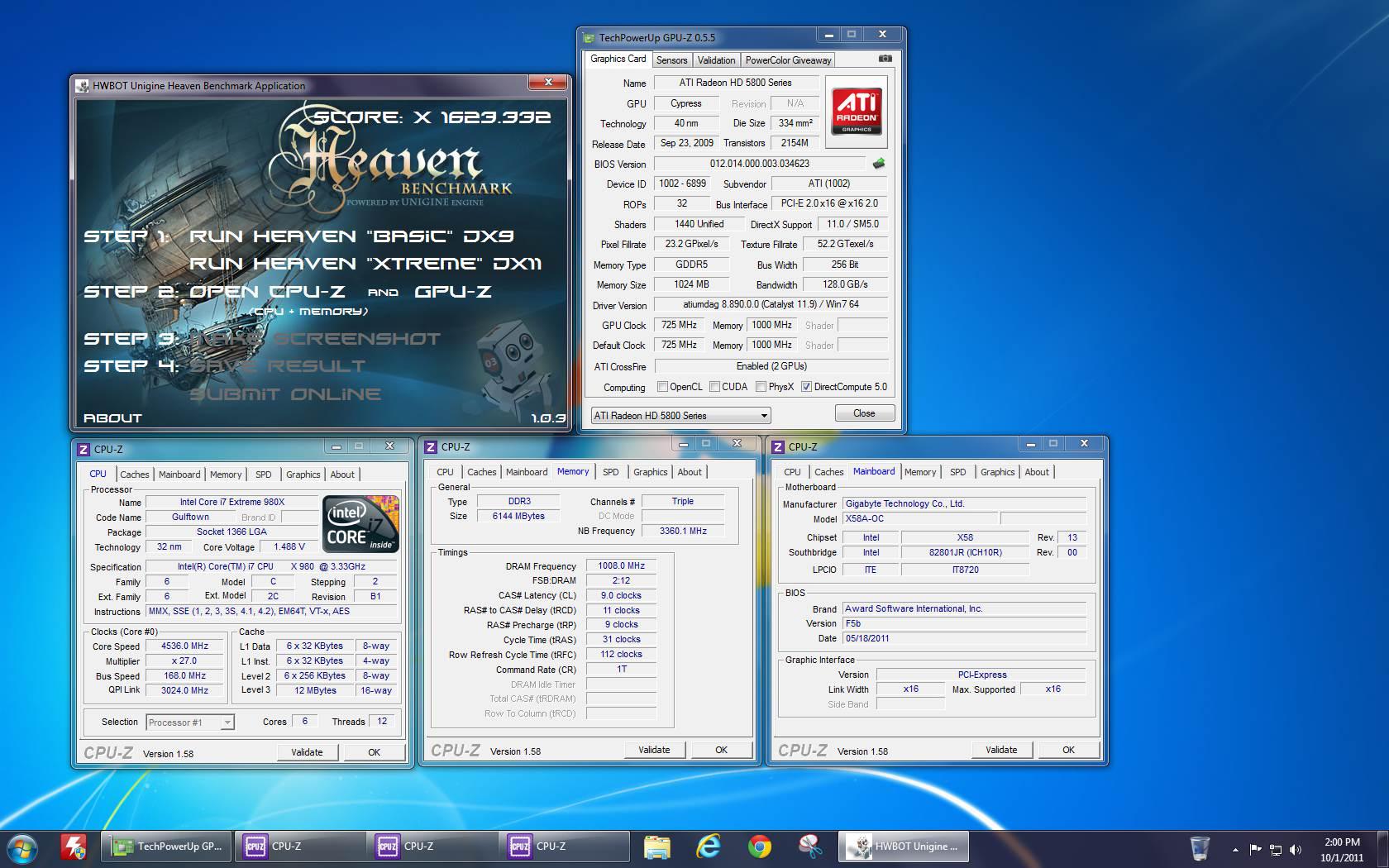Click the ATI Radeon logo in GPU-Z
The image size is (1389, 868).
tap(857, 112)
